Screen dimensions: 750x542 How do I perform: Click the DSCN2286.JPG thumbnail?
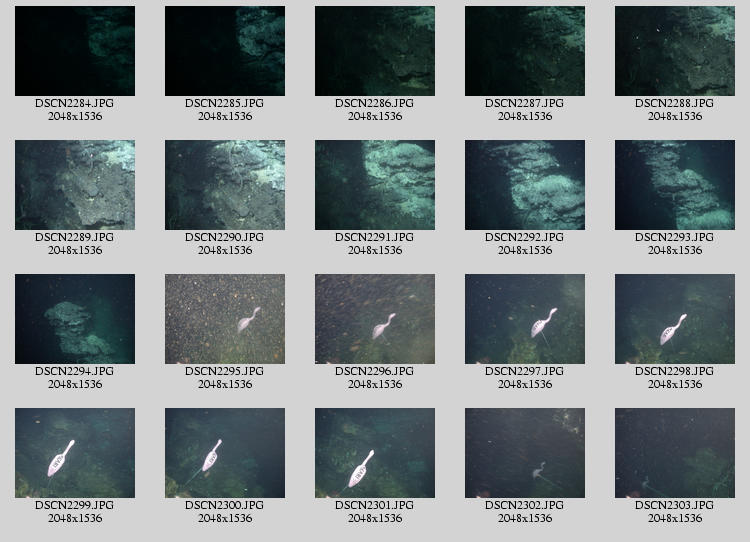point(375,51)
